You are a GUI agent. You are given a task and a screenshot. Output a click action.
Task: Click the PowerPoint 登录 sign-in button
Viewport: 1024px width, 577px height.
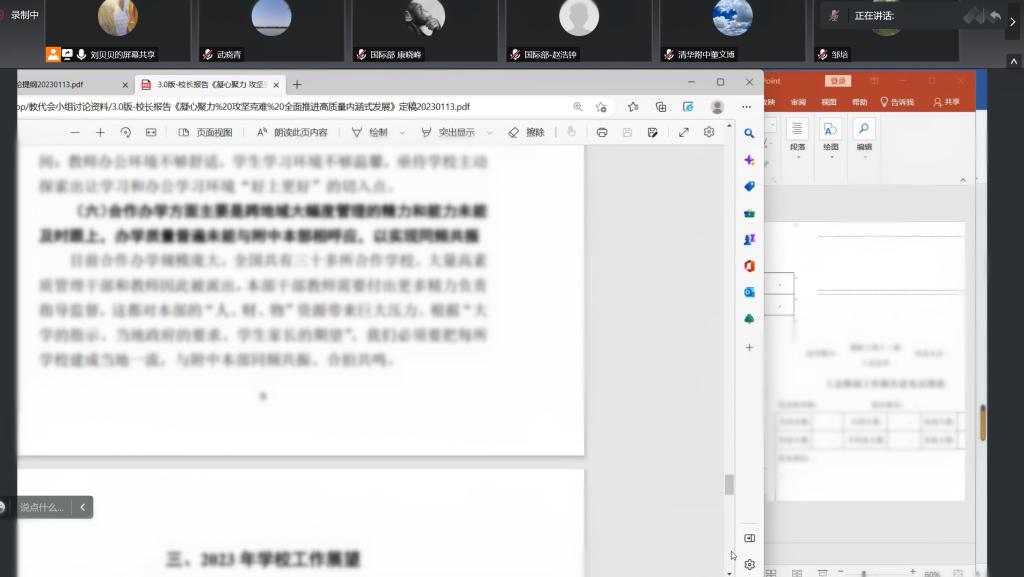[x=838, y=81]
